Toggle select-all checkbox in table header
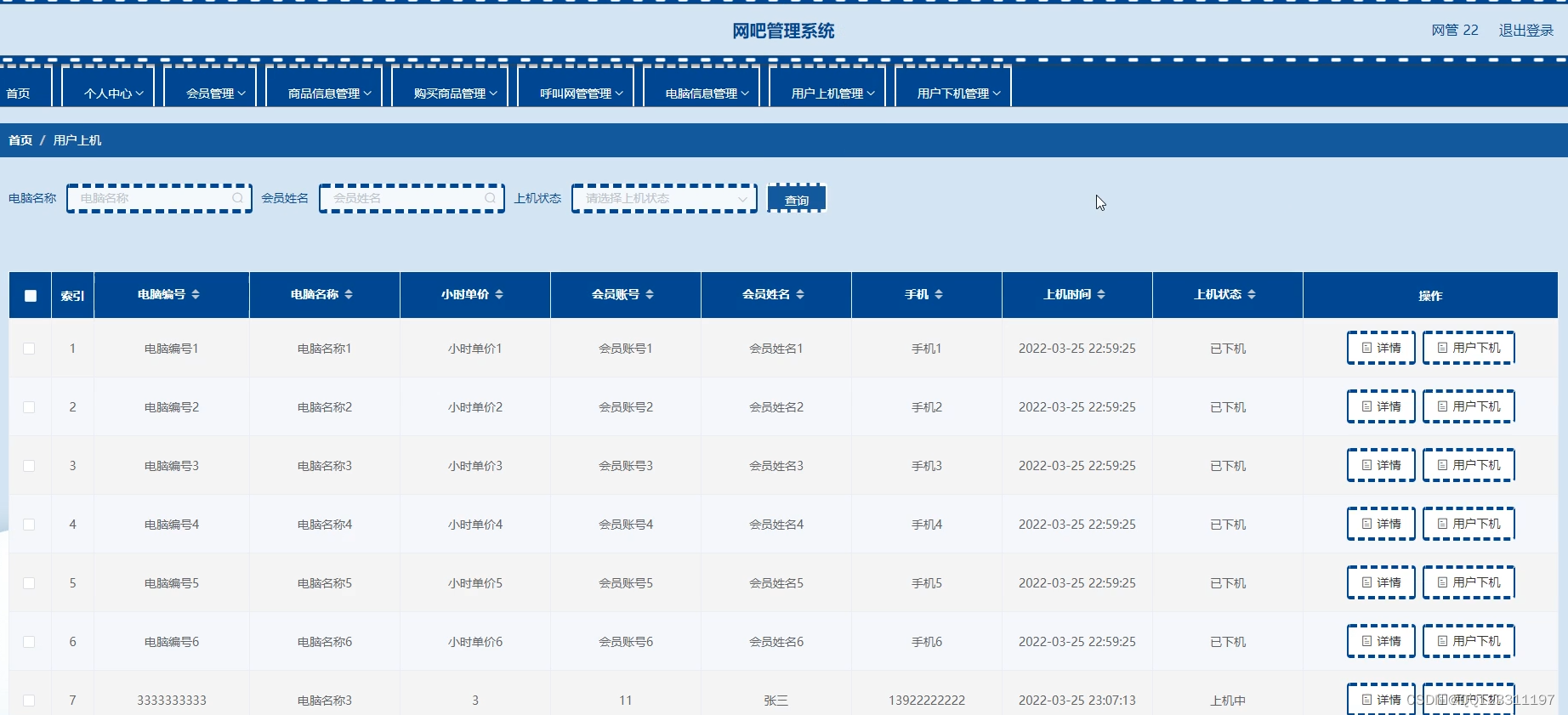1568x715 pixels. [31, 296]
